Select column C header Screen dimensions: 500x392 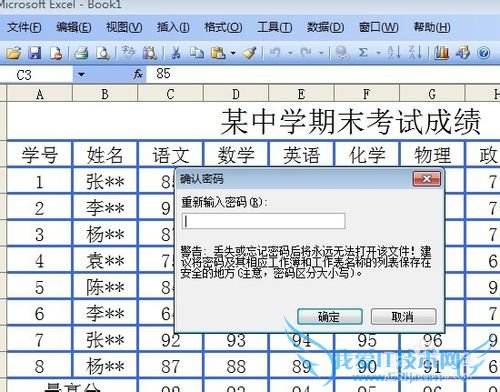tap(170, 94)
